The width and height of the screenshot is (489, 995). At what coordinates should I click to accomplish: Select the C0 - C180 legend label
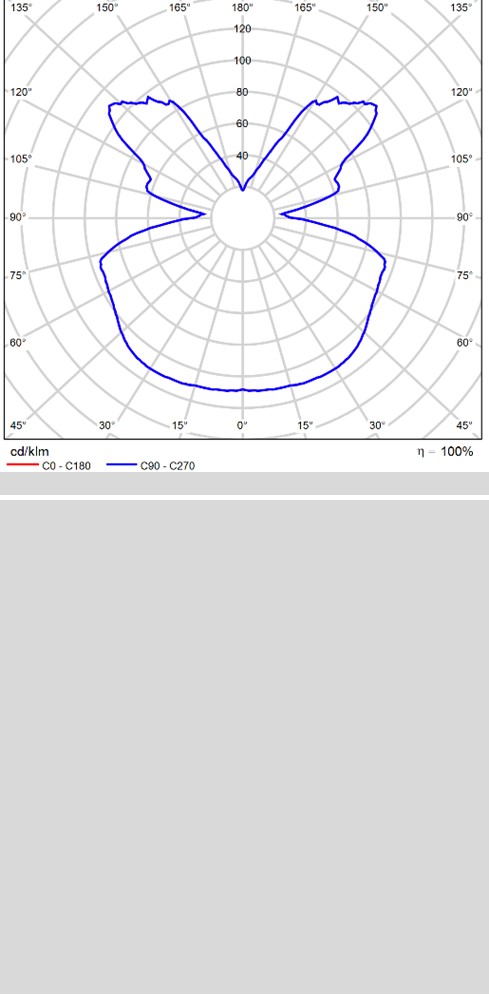click(x=66, y=466)
